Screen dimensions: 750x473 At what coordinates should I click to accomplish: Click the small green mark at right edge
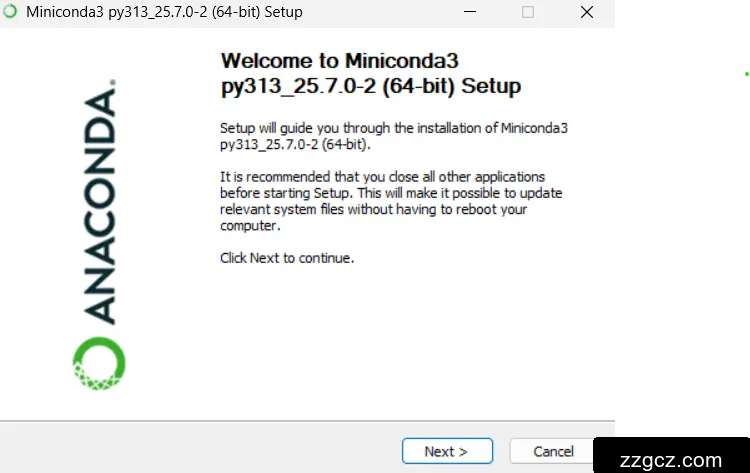point(746,76)
